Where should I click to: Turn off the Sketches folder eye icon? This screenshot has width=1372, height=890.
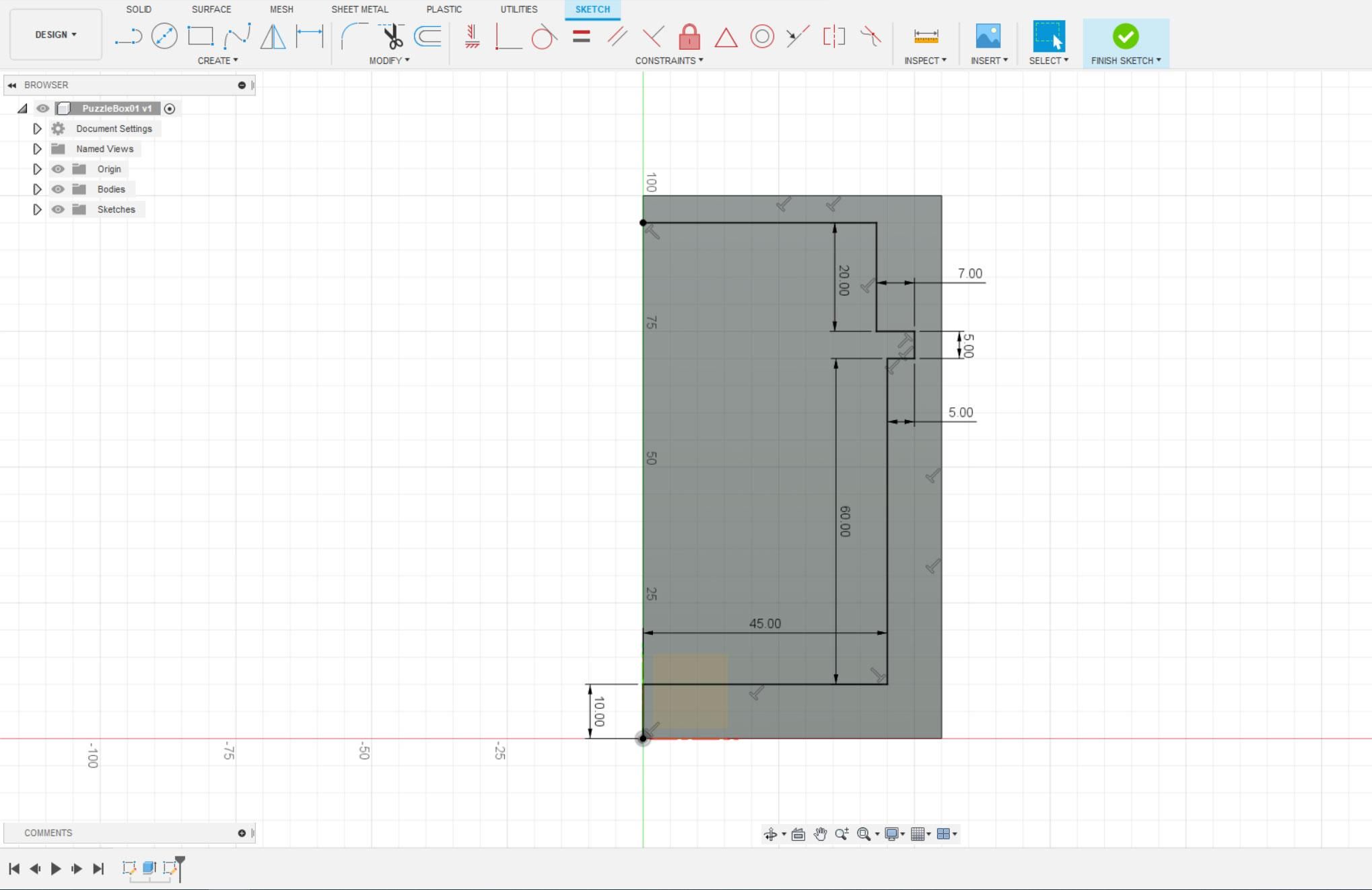point(59,209)
